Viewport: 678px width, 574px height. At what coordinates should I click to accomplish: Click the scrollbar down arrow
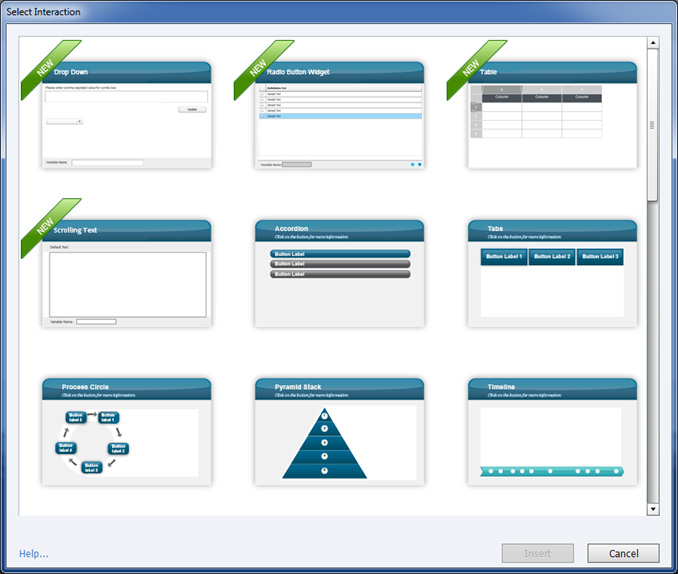click(652, 509)
